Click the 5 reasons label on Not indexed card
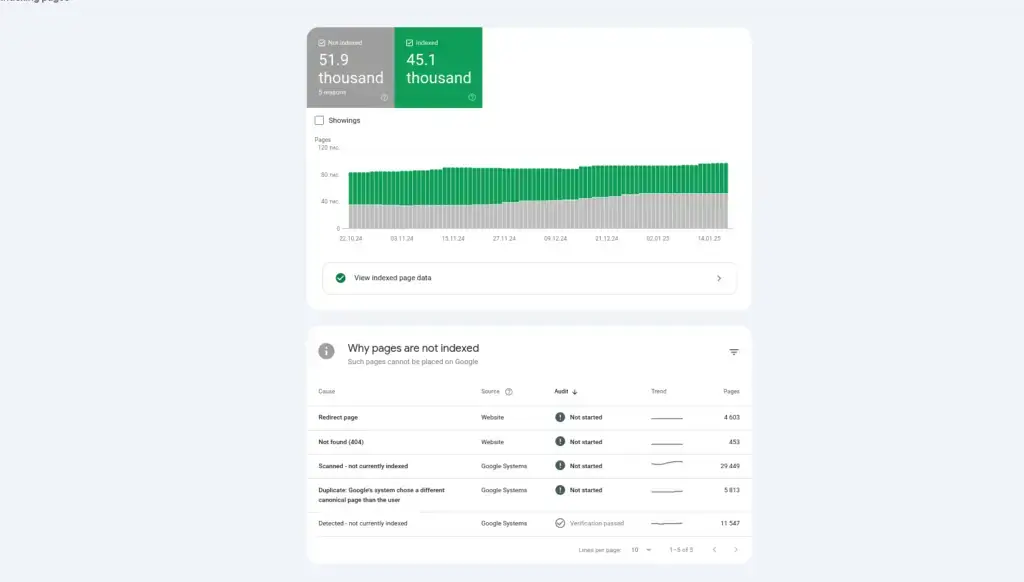1024x582 pixels. pos(332,93)
